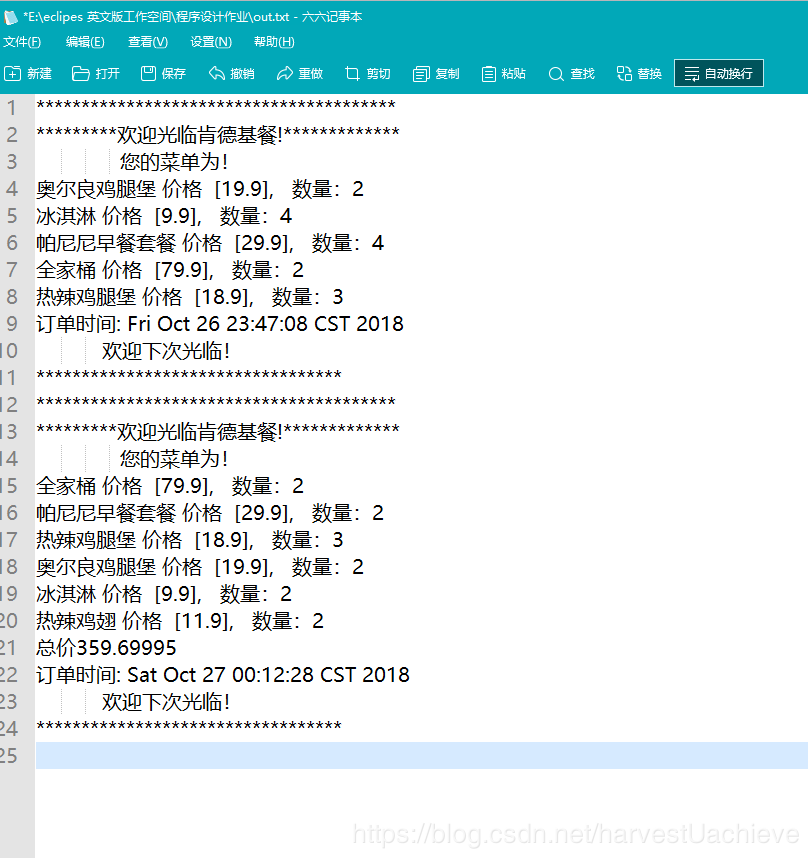This screenshot has height=858, width=808.
Task: Click '欢迎下次光临!' on line 10
Action: [165, 351]
